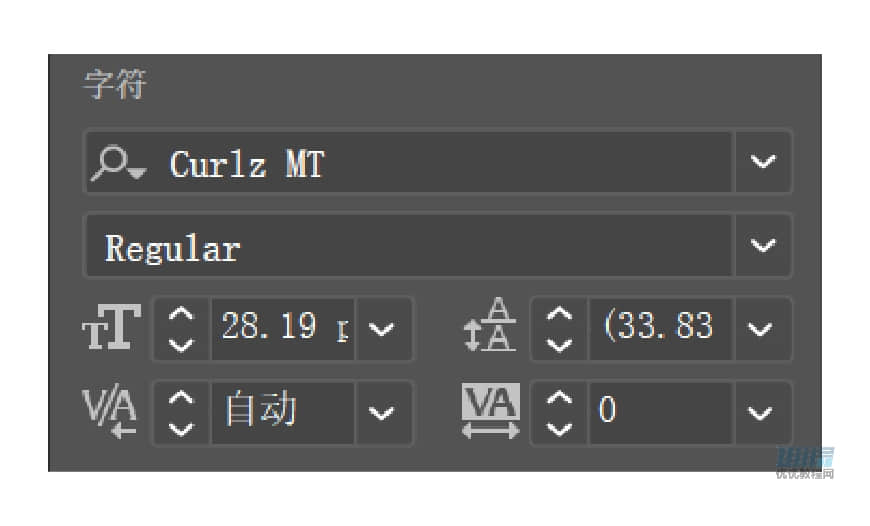Open the Regular font style dropdown
Screen dimensions: 870x526
point(763,245)
